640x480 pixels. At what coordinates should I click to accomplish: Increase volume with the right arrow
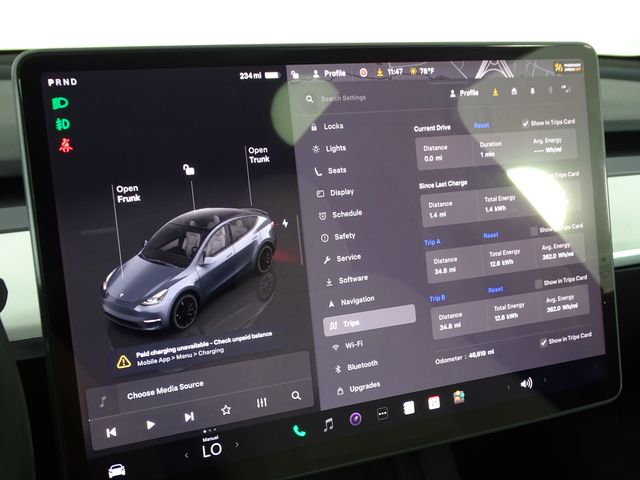[x=545, y=380]
